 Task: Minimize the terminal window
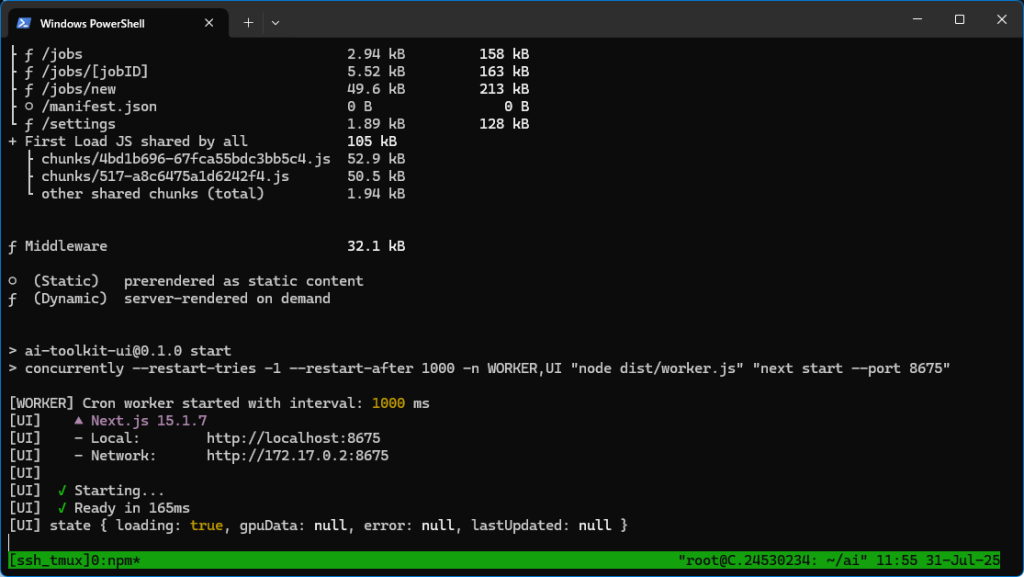[x=918, y=20]
